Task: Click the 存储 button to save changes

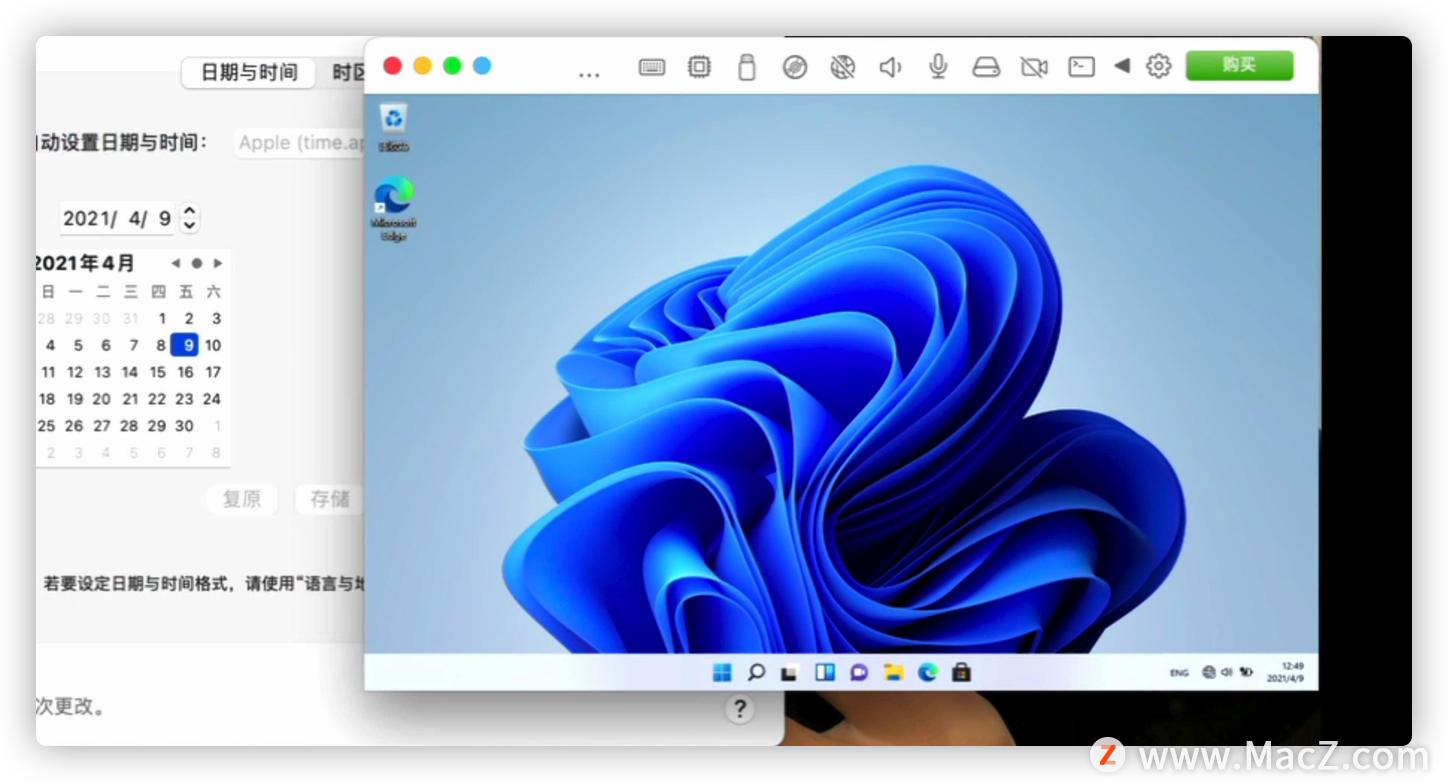Action: (x=329, y=500)
